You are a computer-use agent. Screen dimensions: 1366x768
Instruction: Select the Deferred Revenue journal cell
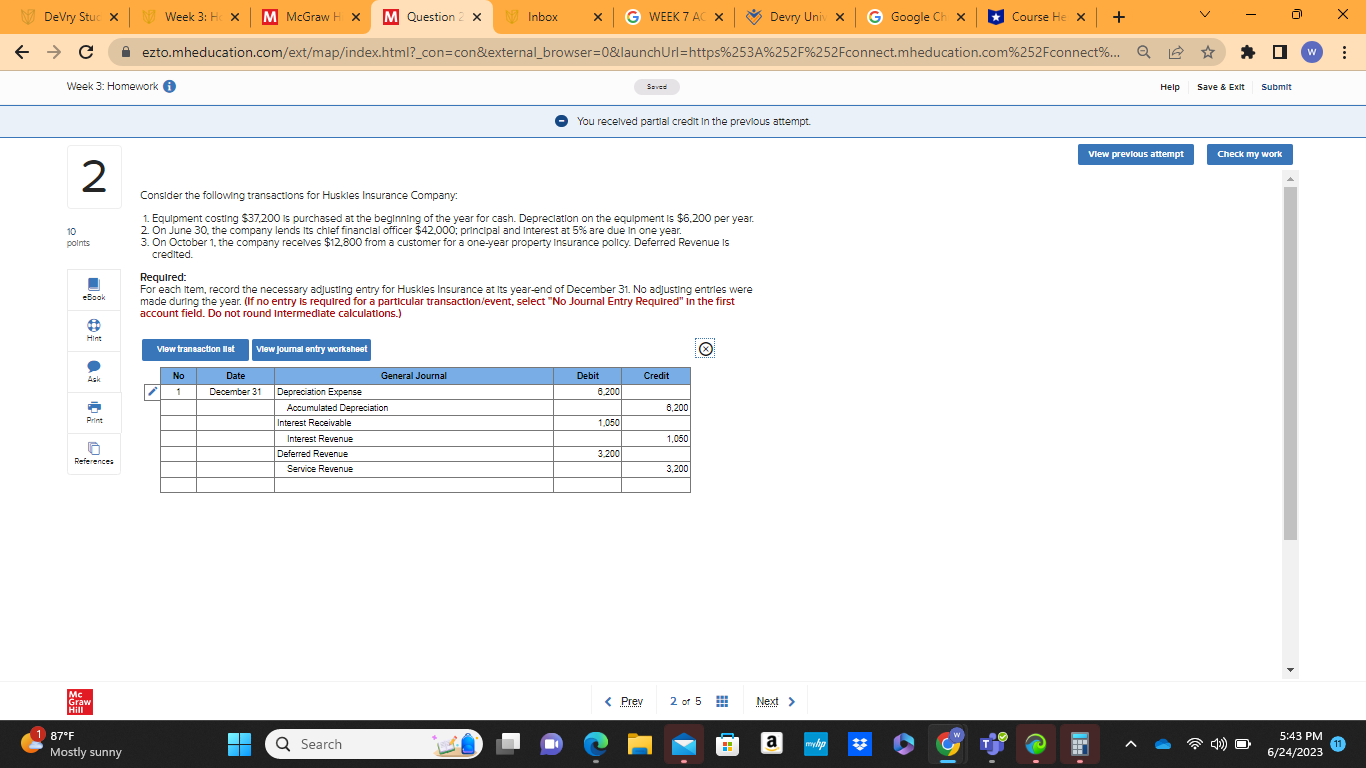click(414, 454)
